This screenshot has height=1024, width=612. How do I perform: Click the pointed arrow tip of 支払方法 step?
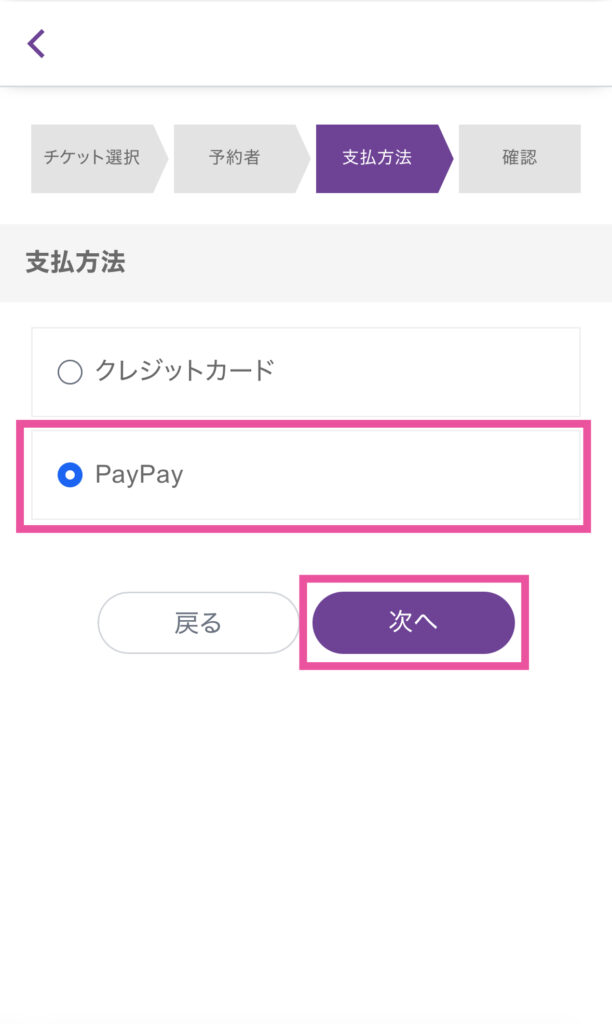446,158
